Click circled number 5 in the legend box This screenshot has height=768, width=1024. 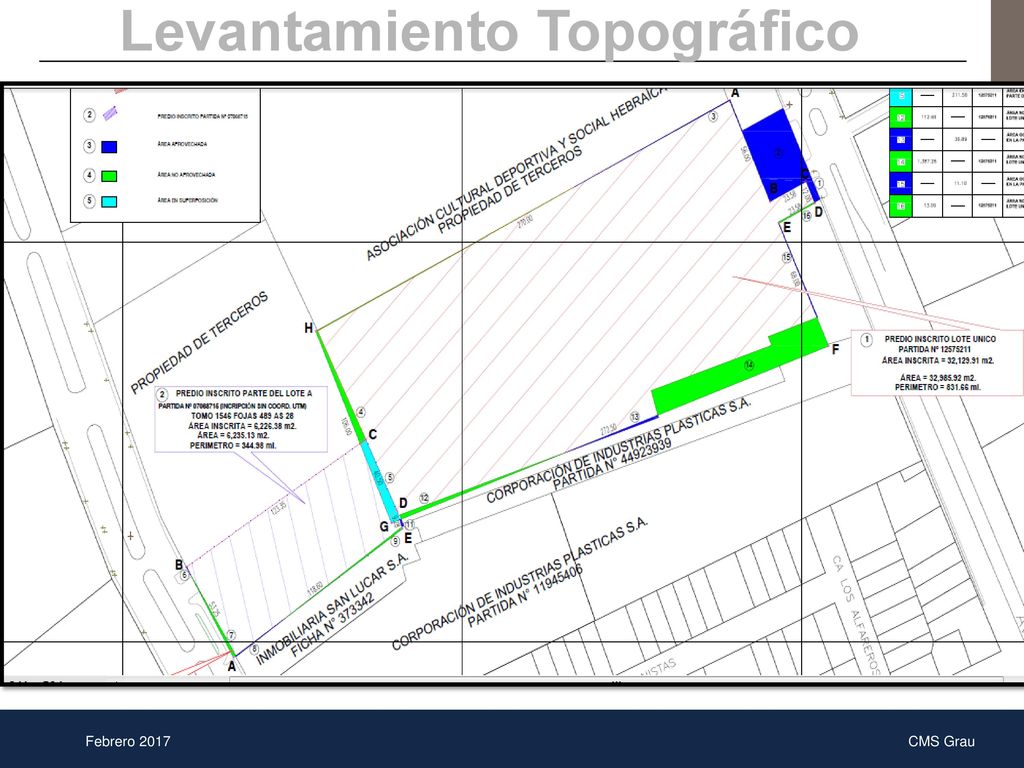click(89, 200)
